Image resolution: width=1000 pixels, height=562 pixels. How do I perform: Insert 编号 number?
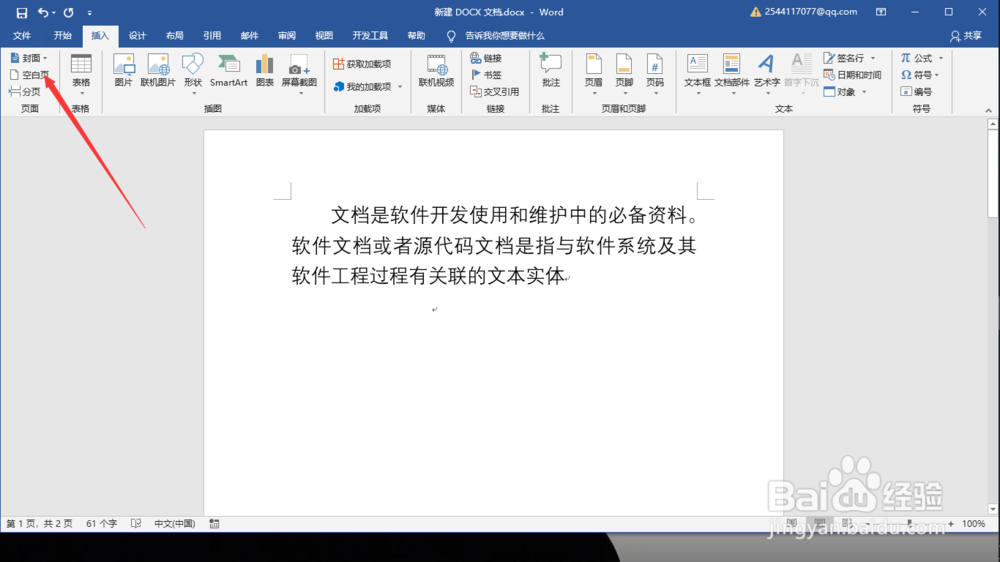916,92
